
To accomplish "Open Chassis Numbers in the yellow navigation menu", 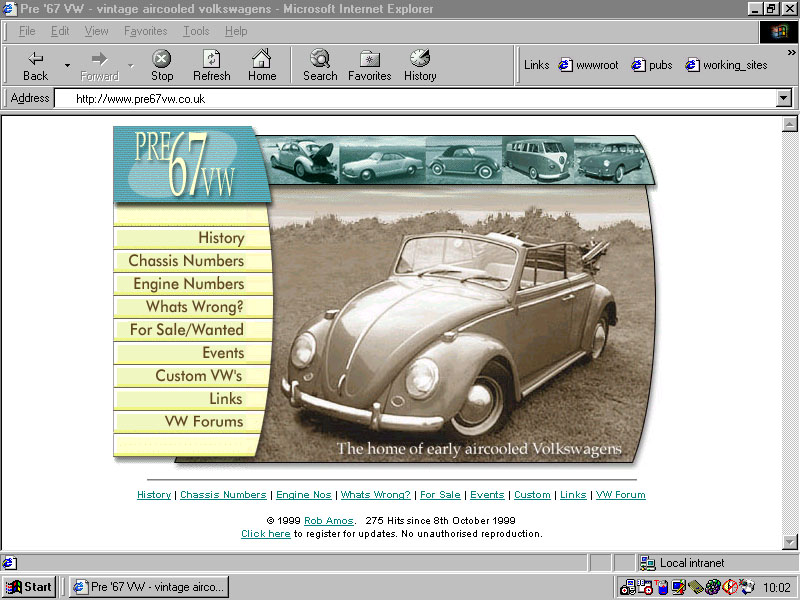I will (186, 261).
